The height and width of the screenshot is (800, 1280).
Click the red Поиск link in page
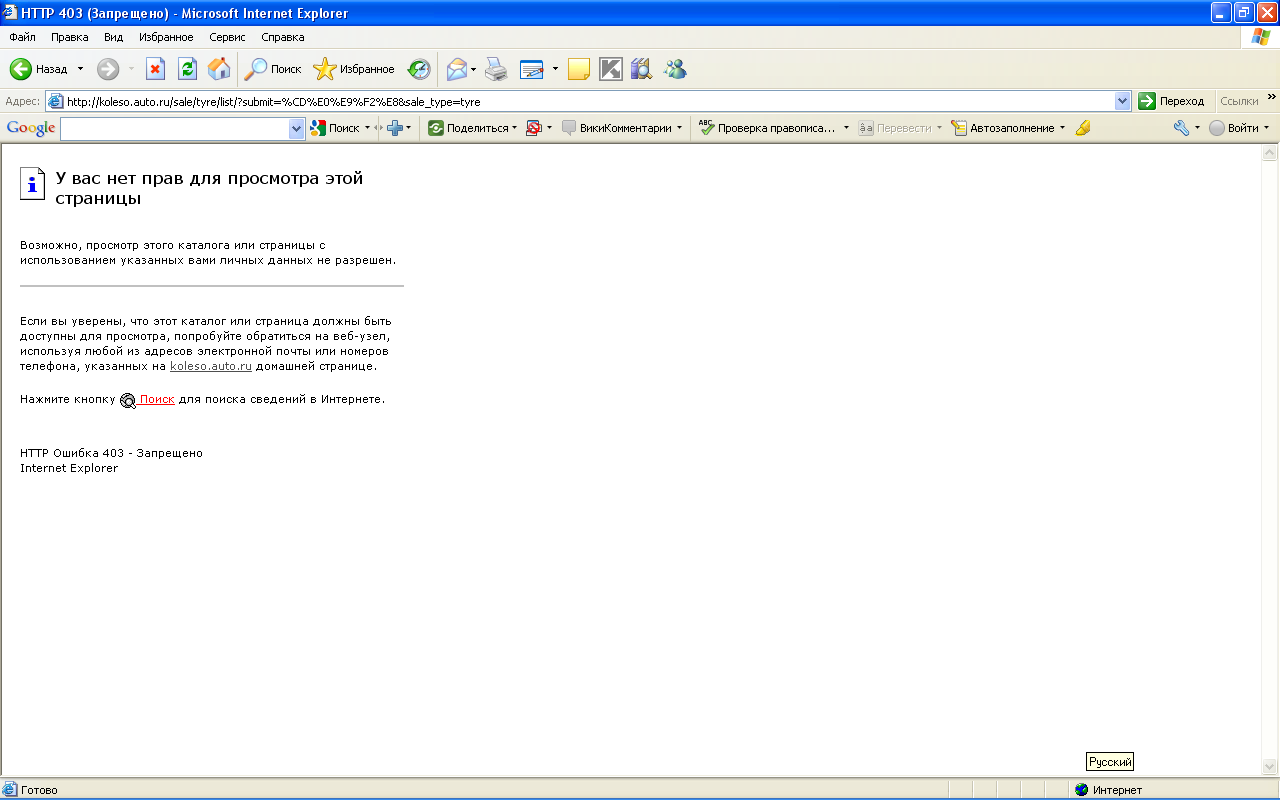pos(157,399)
